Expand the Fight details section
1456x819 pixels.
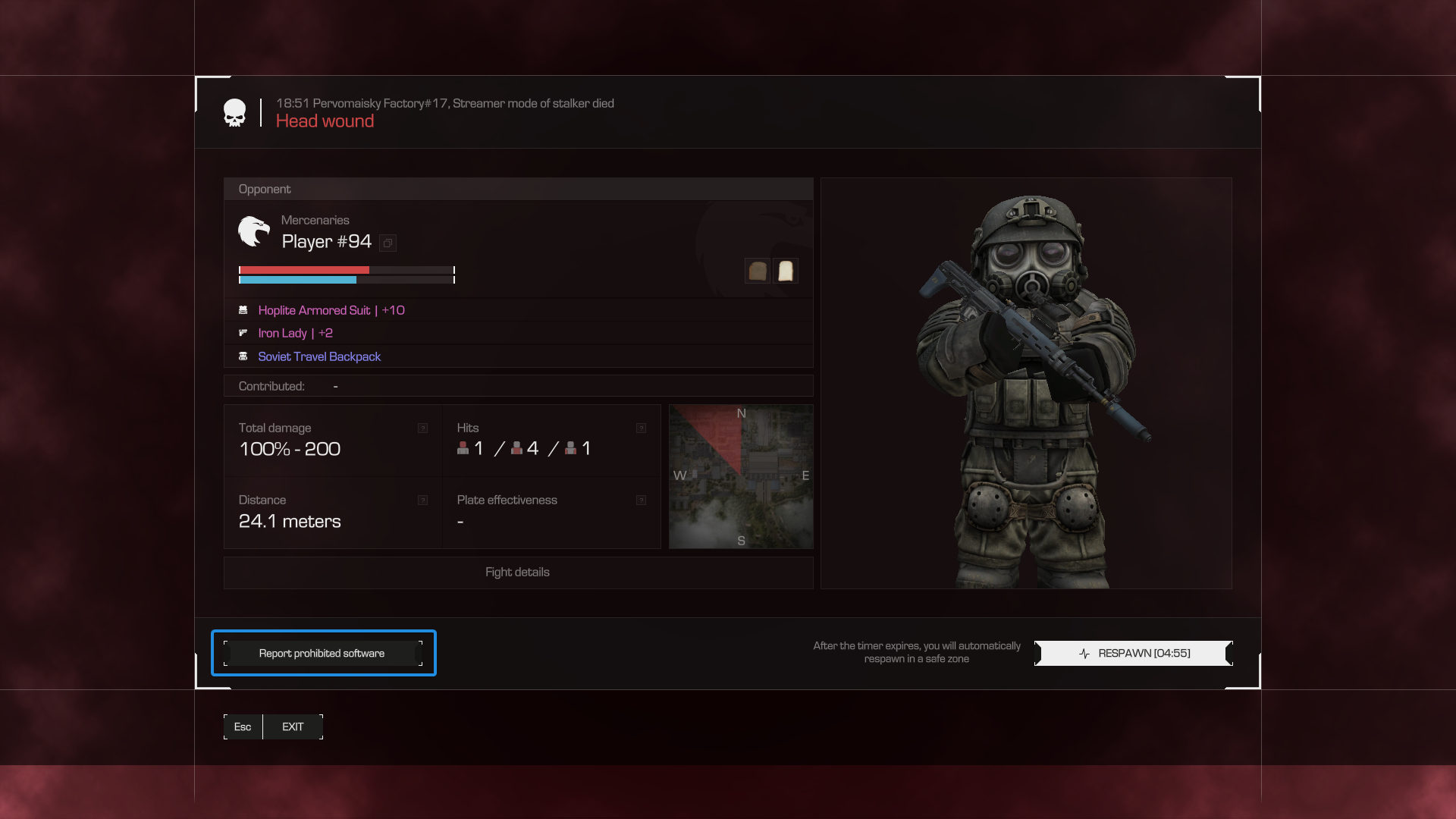coord(518,573)
